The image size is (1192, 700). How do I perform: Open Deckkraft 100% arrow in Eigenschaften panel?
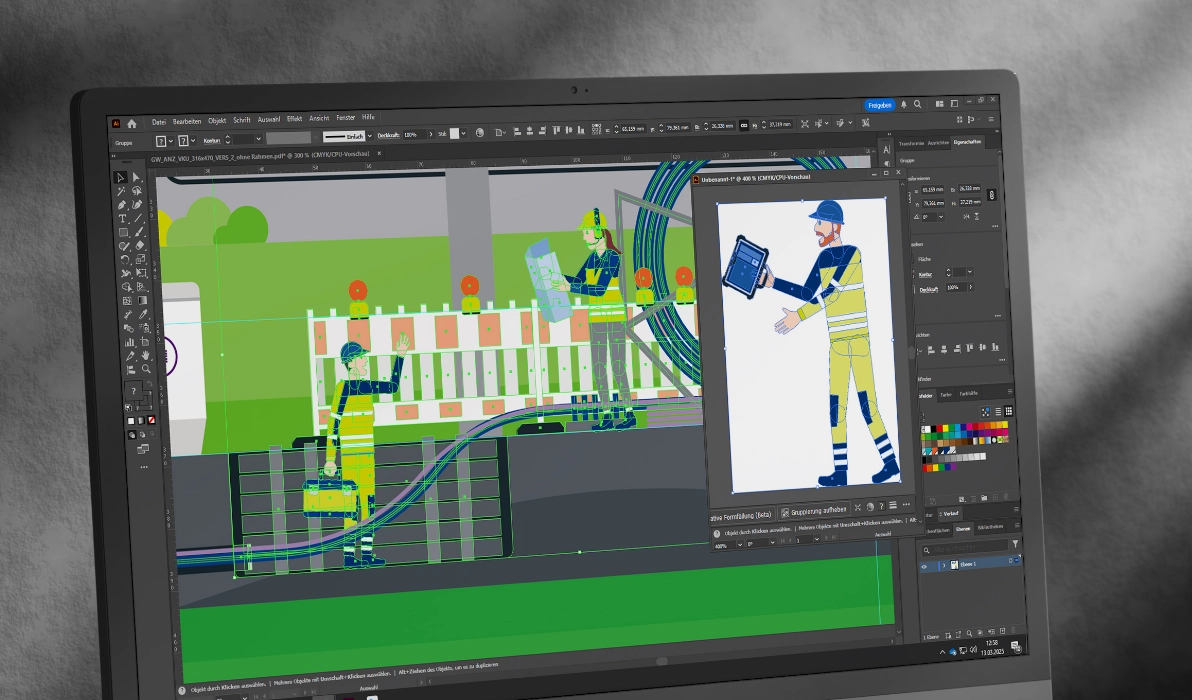(971, 287)
